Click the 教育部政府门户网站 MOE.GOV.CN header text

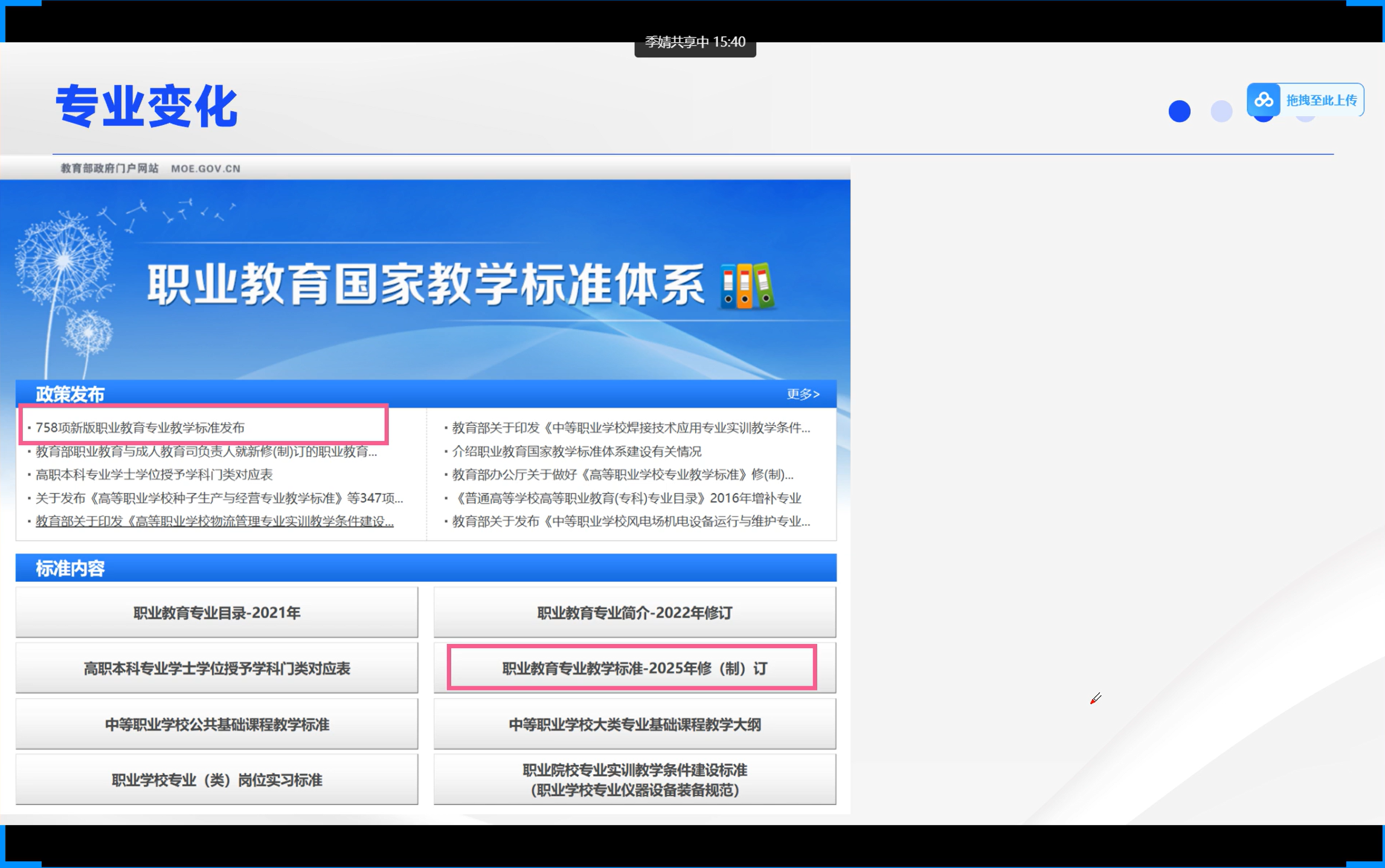(150, 169)
